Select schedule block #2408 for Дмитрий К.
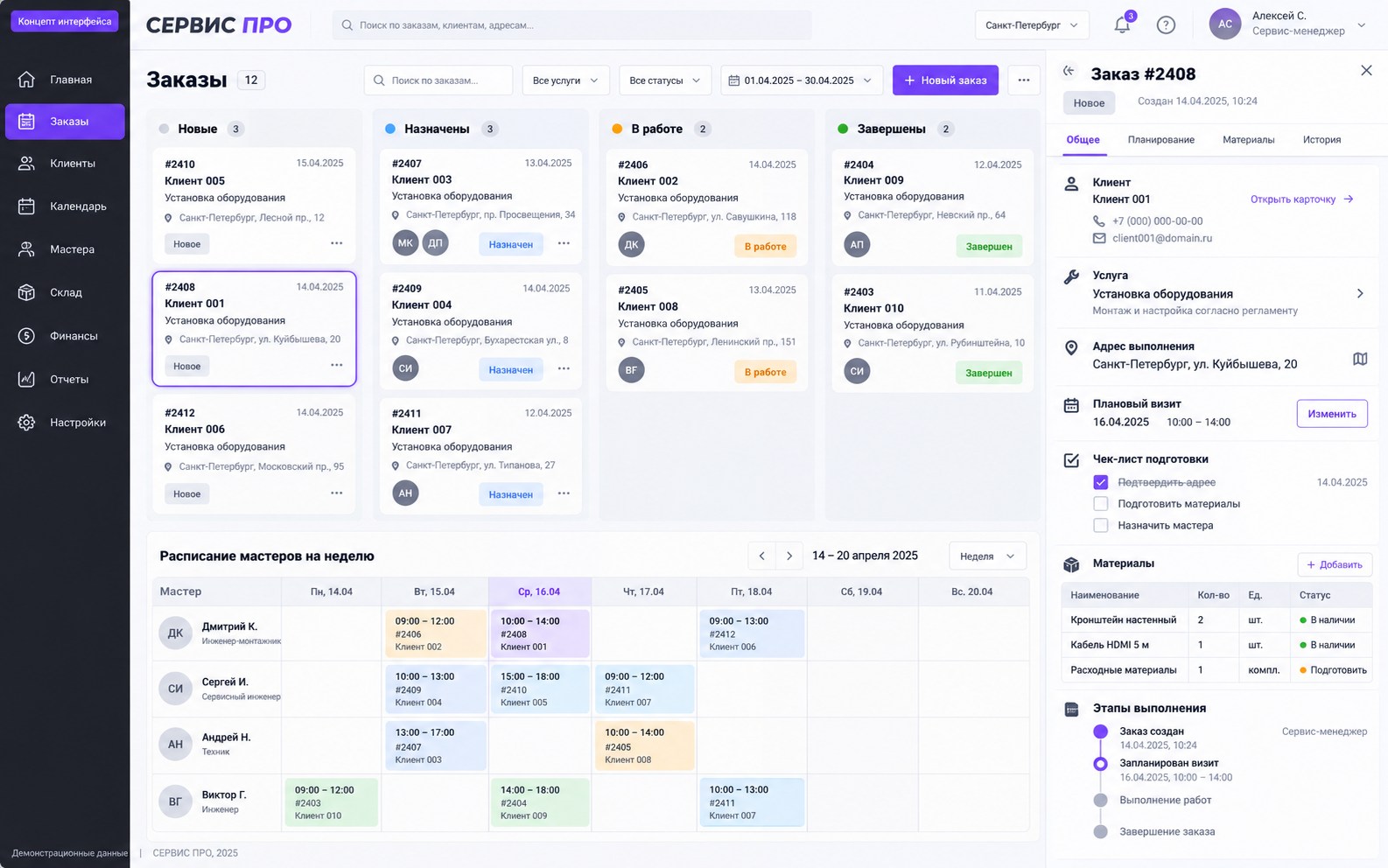The image size is (1388, 868). pos(539,633)
